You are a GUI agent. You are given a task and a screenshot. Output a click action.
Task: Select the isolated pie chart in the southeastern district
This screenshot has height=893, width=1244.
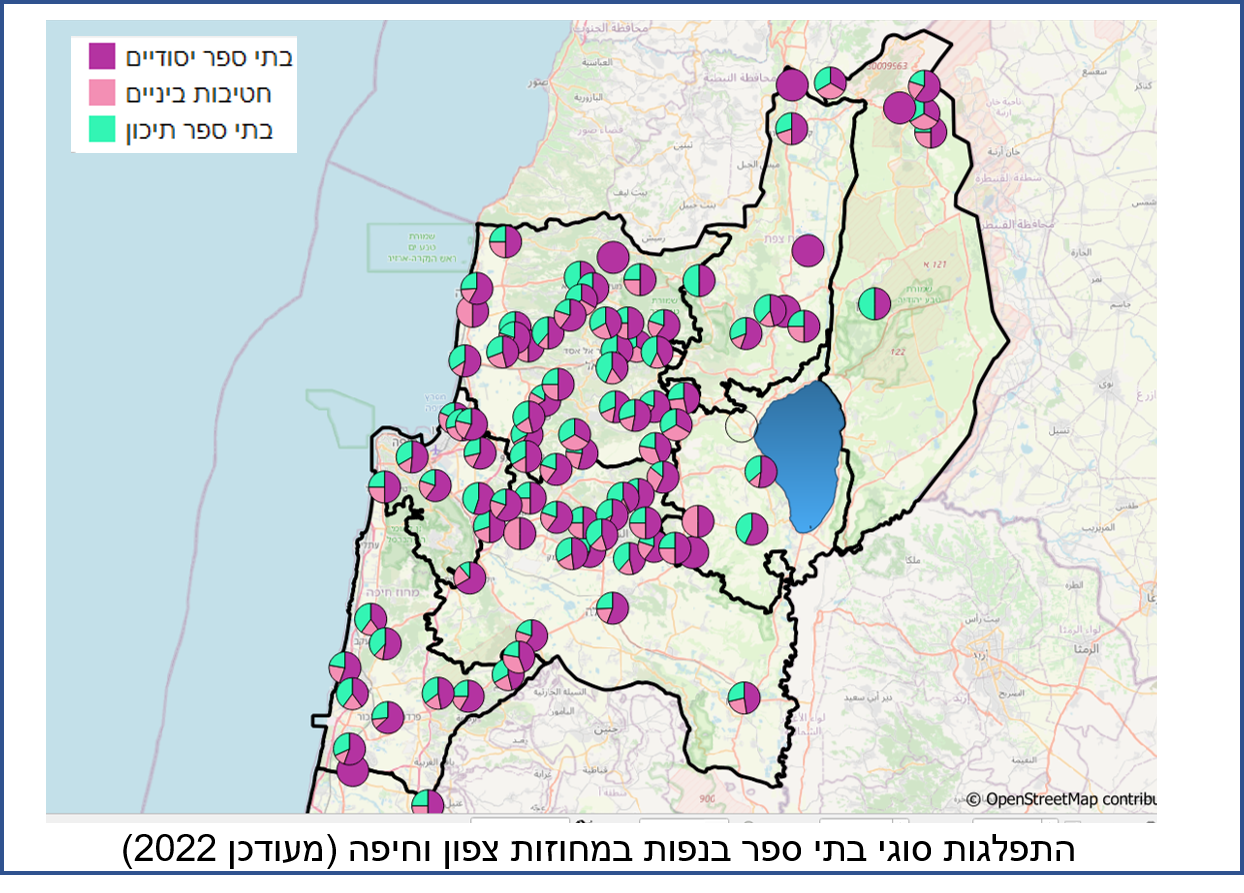743,697
